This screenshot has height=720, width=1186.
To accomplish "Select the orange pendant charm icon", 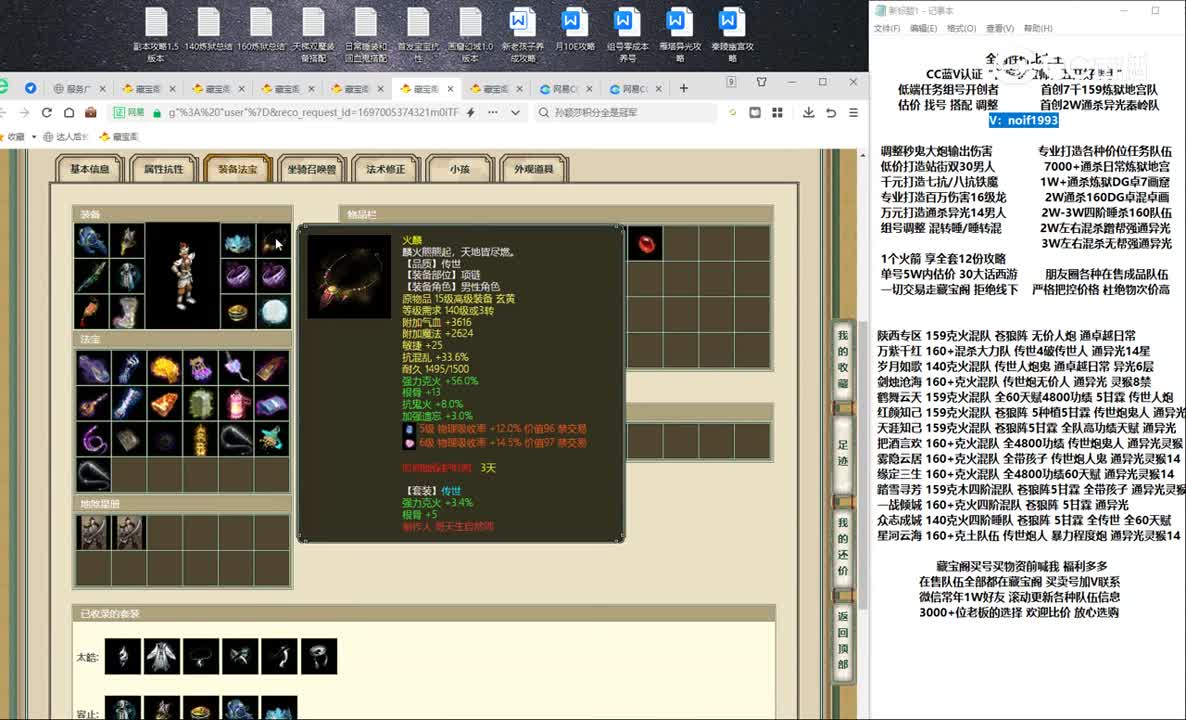I will point(92,312).
